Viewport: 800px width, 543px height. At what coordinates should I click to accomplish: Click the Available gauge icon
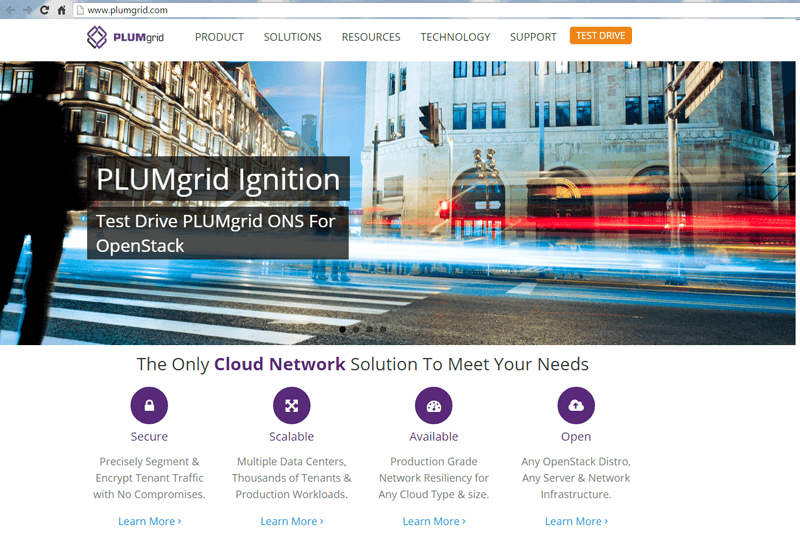tap(434, 406)
